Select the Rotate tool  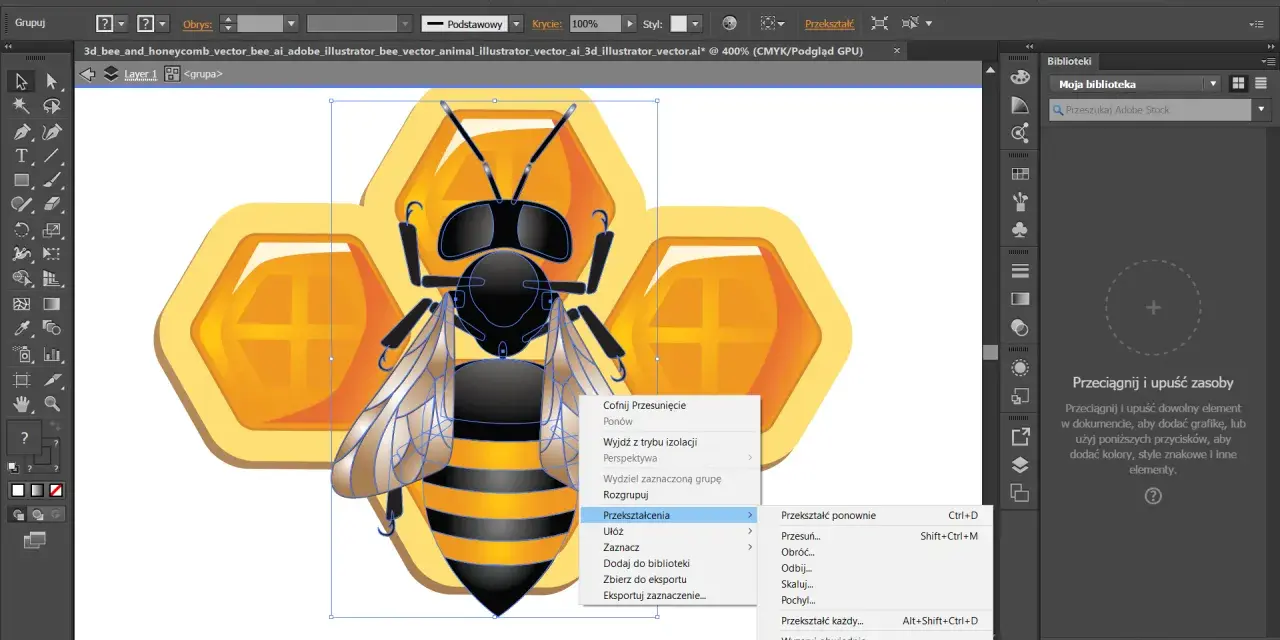tap(22, 230)
